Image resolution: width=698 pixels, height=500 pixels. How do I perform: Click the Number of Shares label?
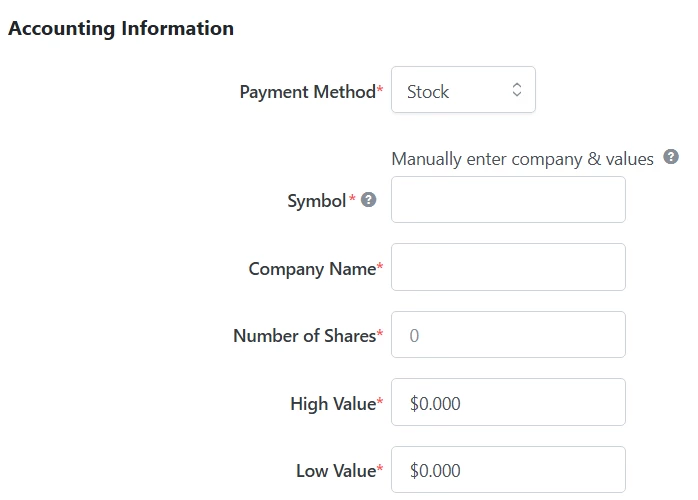[x=304, y=336]
